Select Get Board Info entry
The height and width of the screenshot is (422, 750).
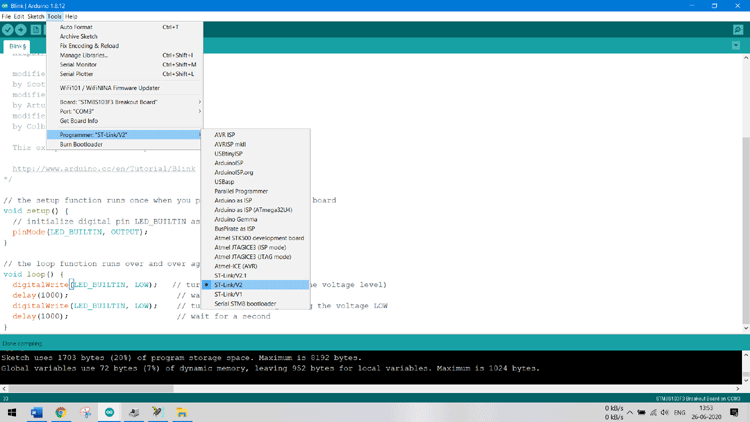point(124,121)
